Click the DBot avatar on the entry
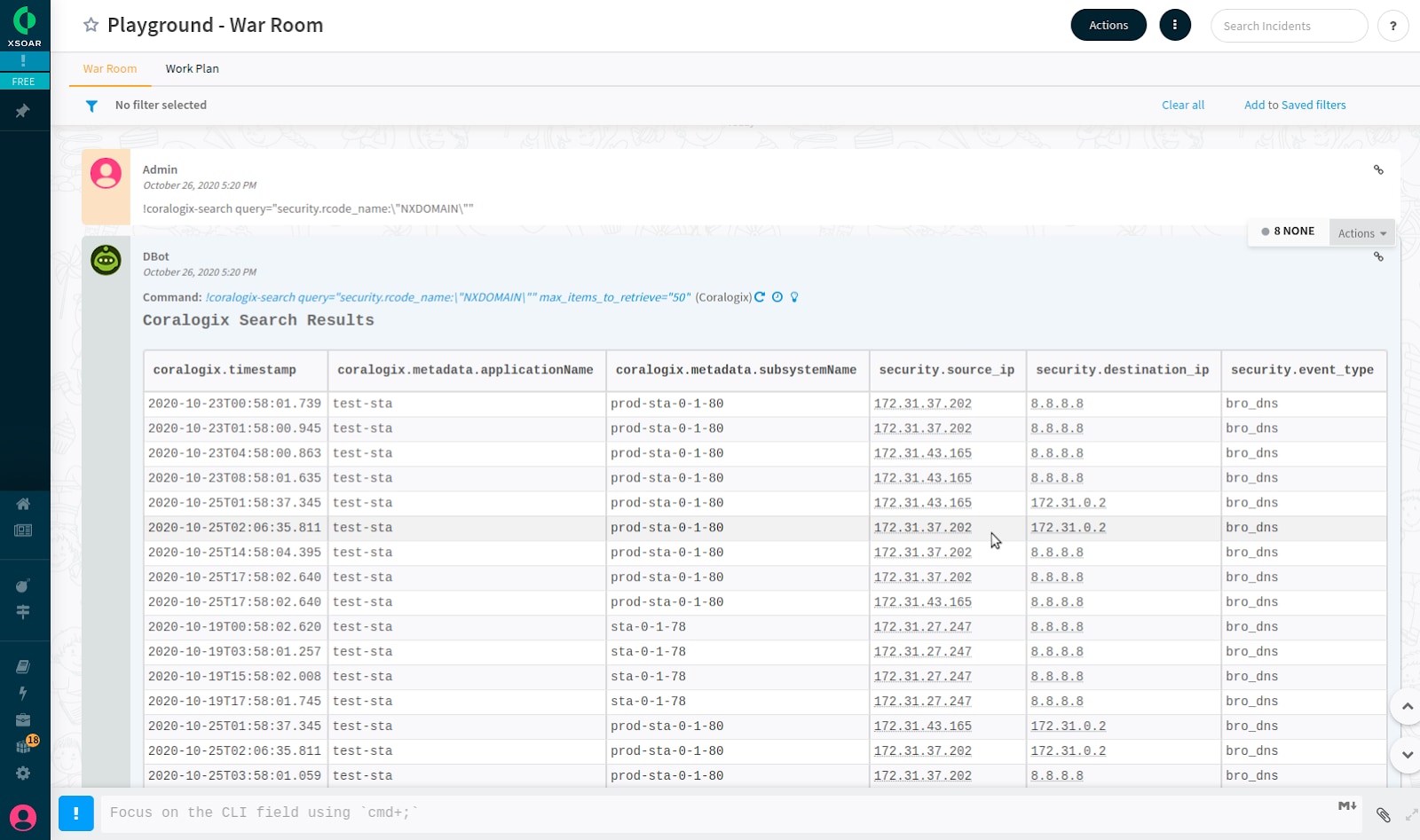This screenshot has width=1420, height=840. (x=106, y=260)
